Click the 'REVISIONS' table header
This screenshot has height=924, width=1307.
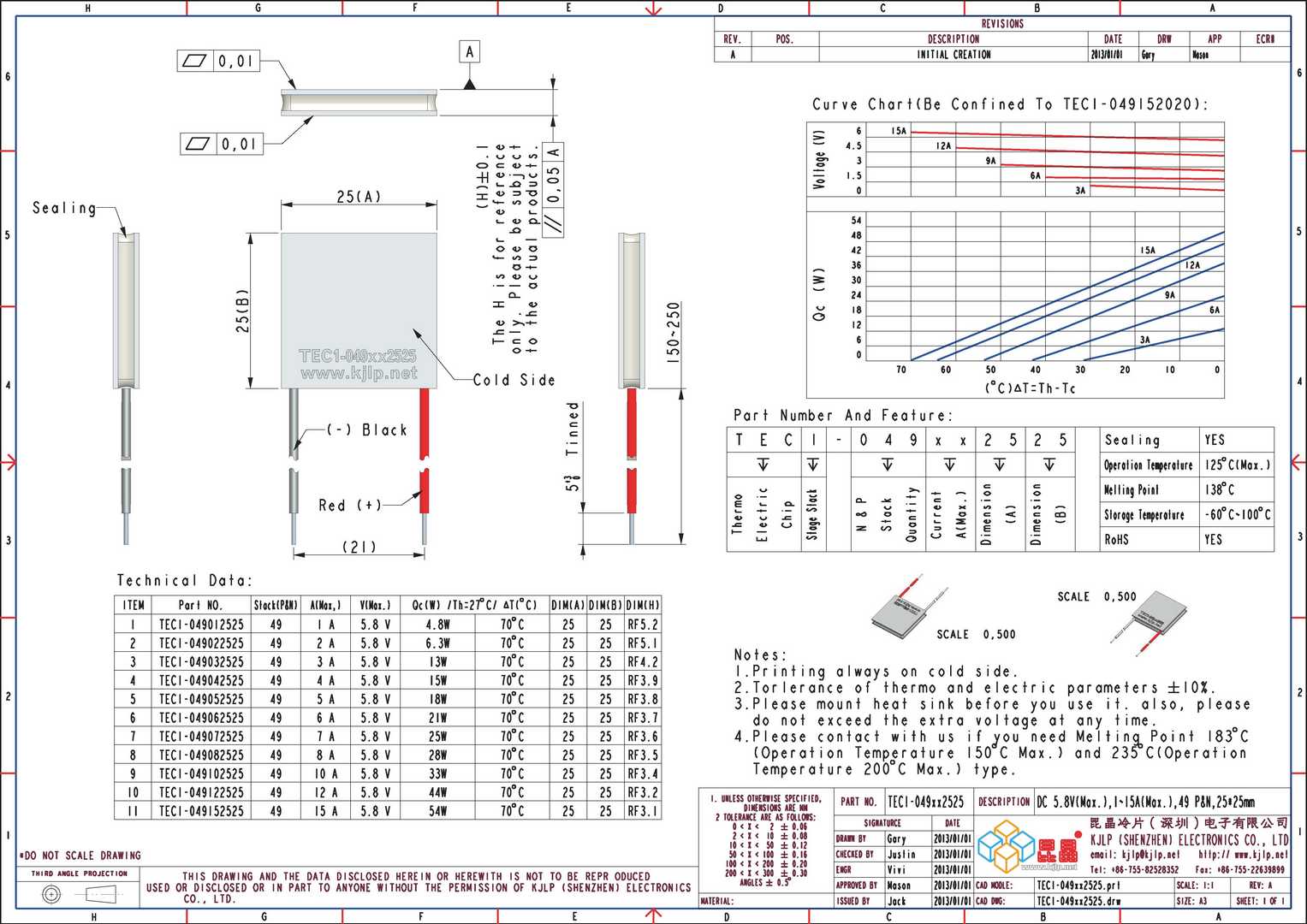[x=1002, y=23]
